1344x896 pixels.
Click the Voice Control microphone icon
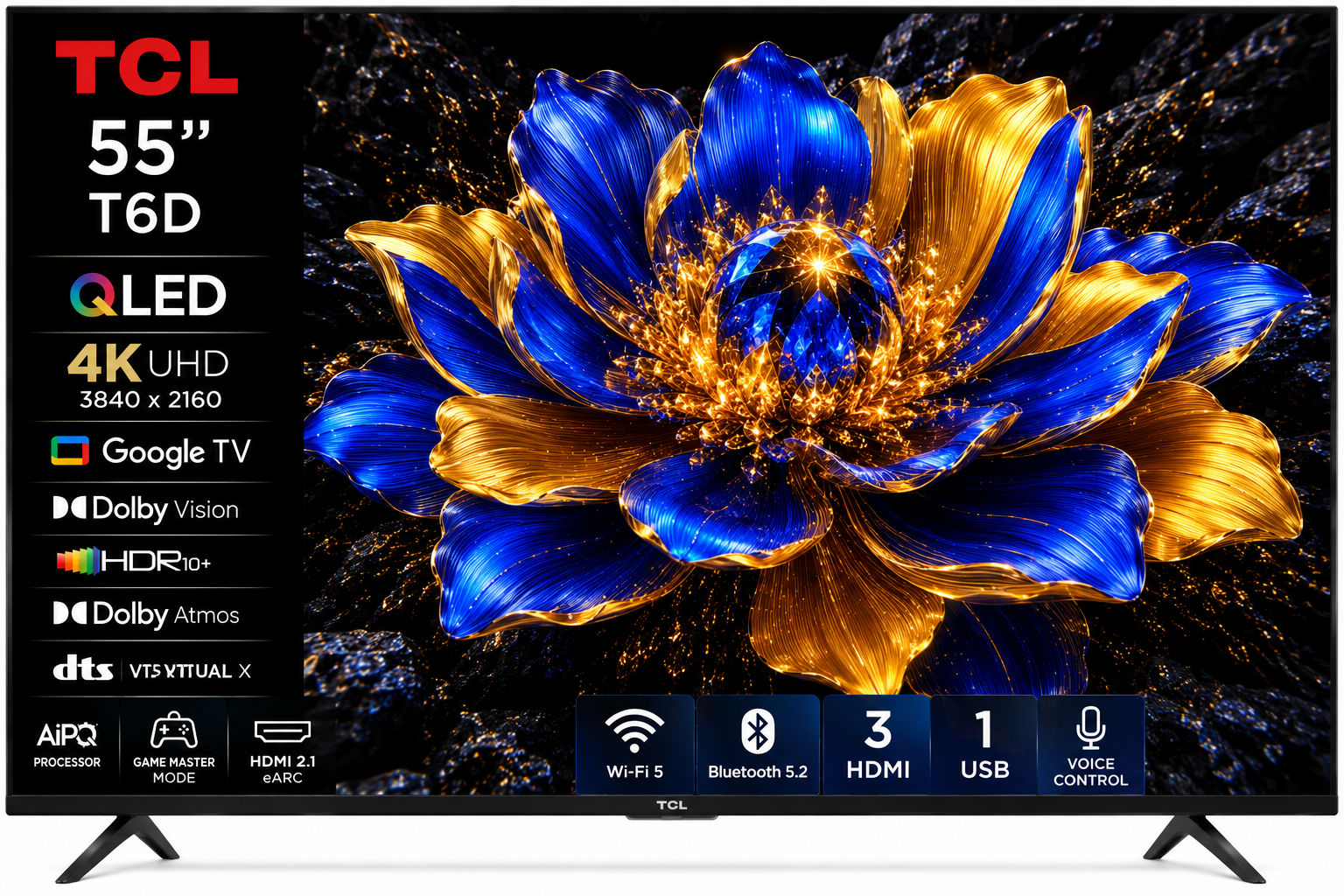click(1091, 729)
